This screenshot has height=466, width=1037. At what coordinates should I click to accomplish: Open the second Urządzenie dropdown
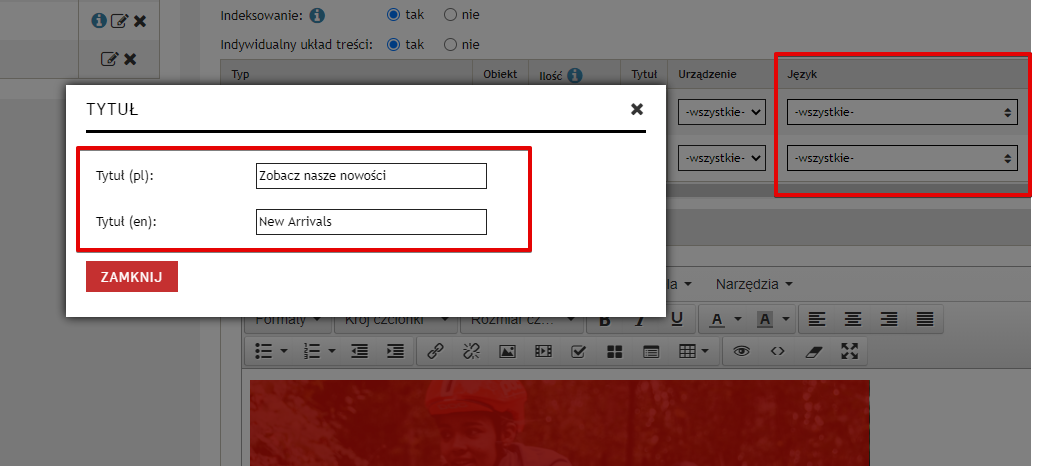722,158
